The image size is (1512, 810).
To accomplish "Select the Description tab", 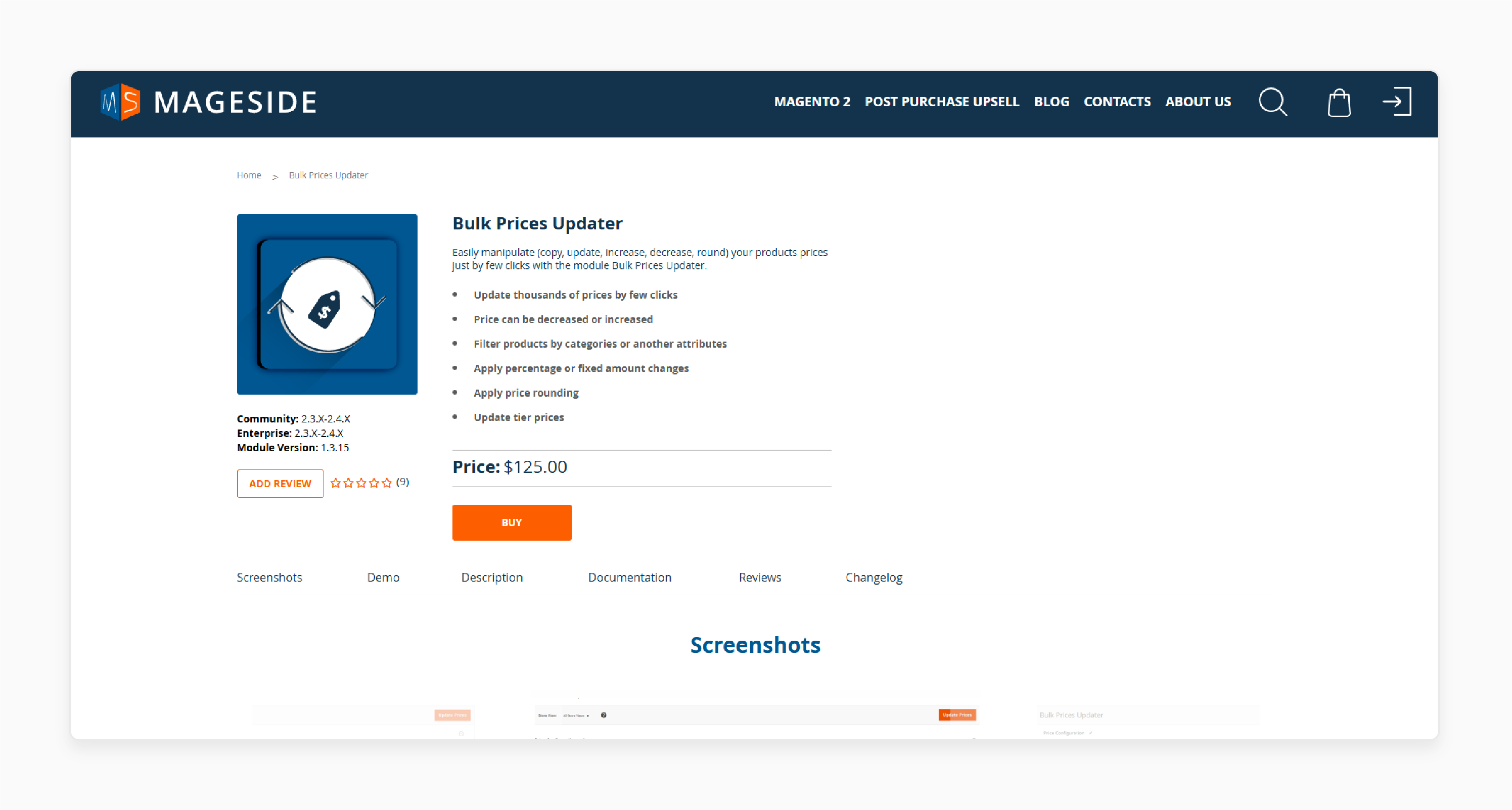I will pos(491,577).
